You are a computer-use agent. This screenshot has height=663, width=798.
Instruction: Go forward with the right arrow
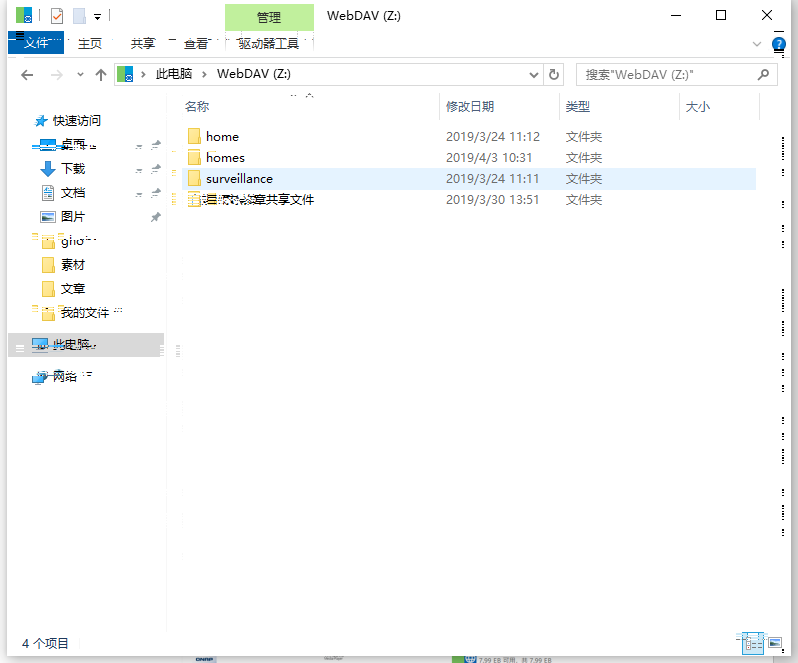(x=56, y=75)
